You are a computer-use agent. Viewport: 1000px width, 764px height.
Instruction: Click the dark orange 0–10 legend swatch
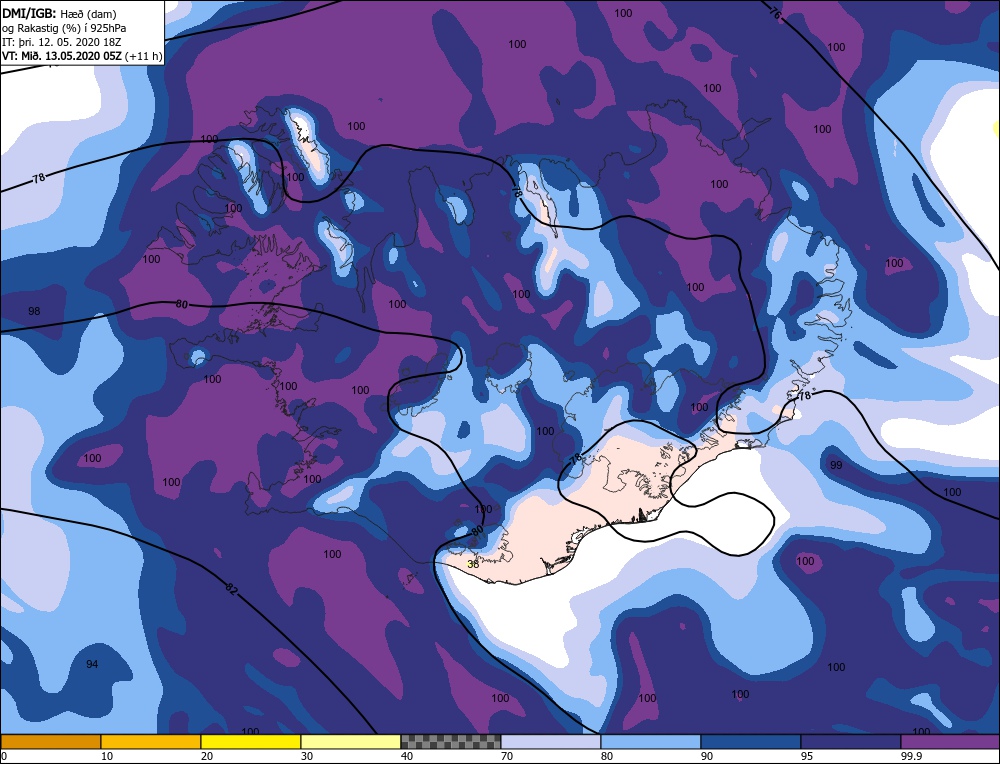(x=51, y=742)
